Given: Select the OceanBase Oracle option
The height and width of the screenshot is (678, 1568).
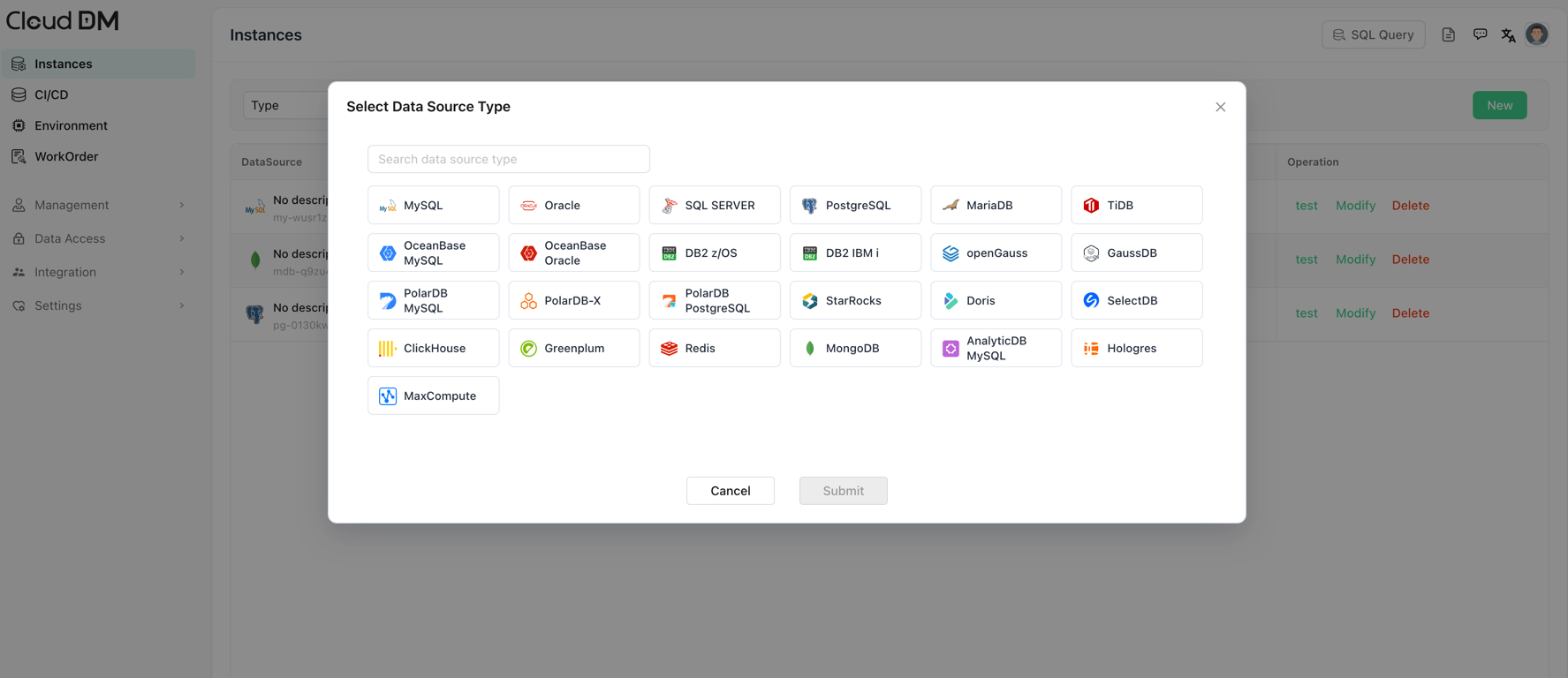Looking at the screenshot, I should click(574, 252).
